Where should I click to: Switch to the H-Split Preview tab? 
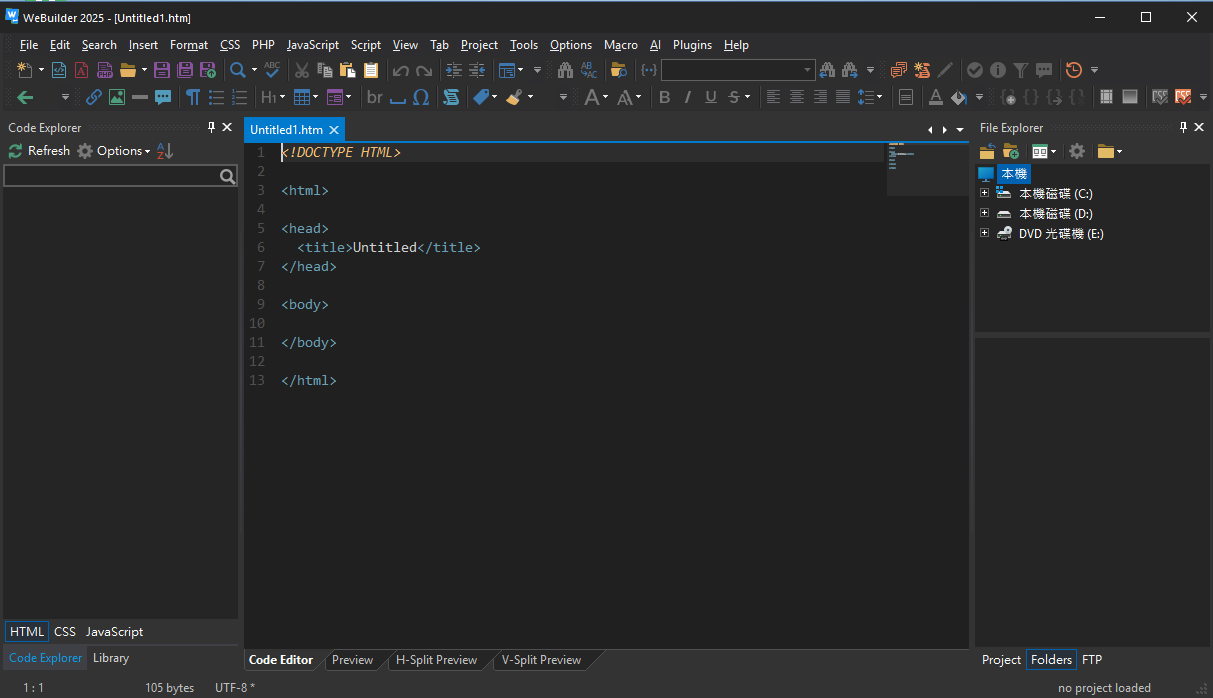[436, 660]
